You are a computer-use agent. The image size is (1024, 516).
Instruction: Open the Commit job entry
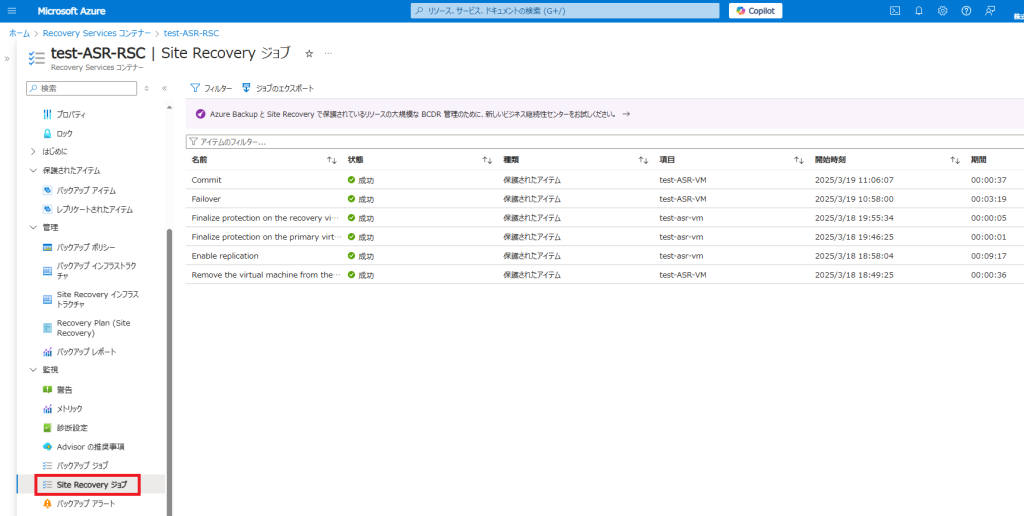tap(206, 180)
